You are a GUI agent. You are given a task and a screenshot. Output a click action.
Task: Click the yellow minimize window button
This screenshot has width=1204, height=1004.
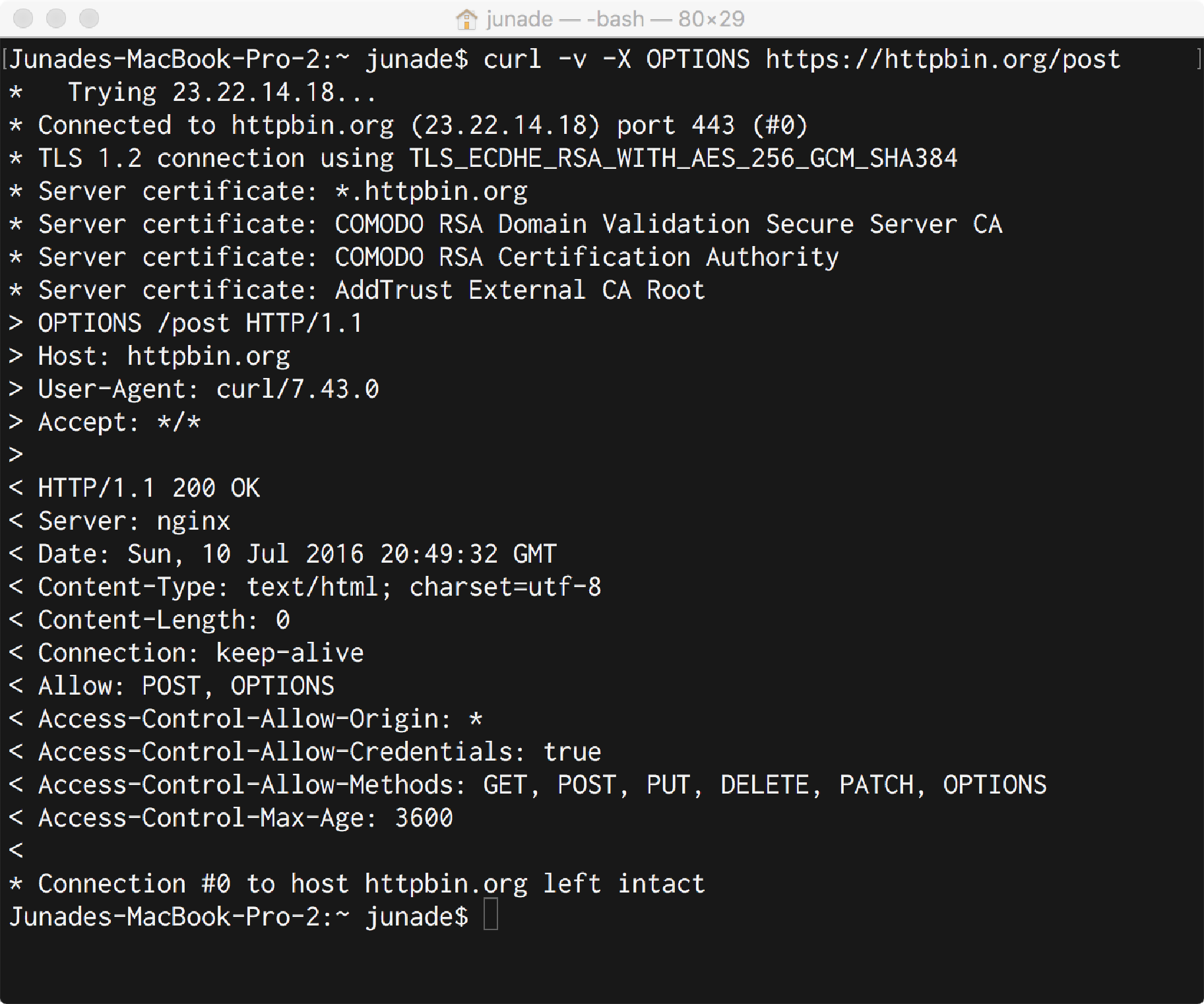pyautogui.click(x=56, y=18)
